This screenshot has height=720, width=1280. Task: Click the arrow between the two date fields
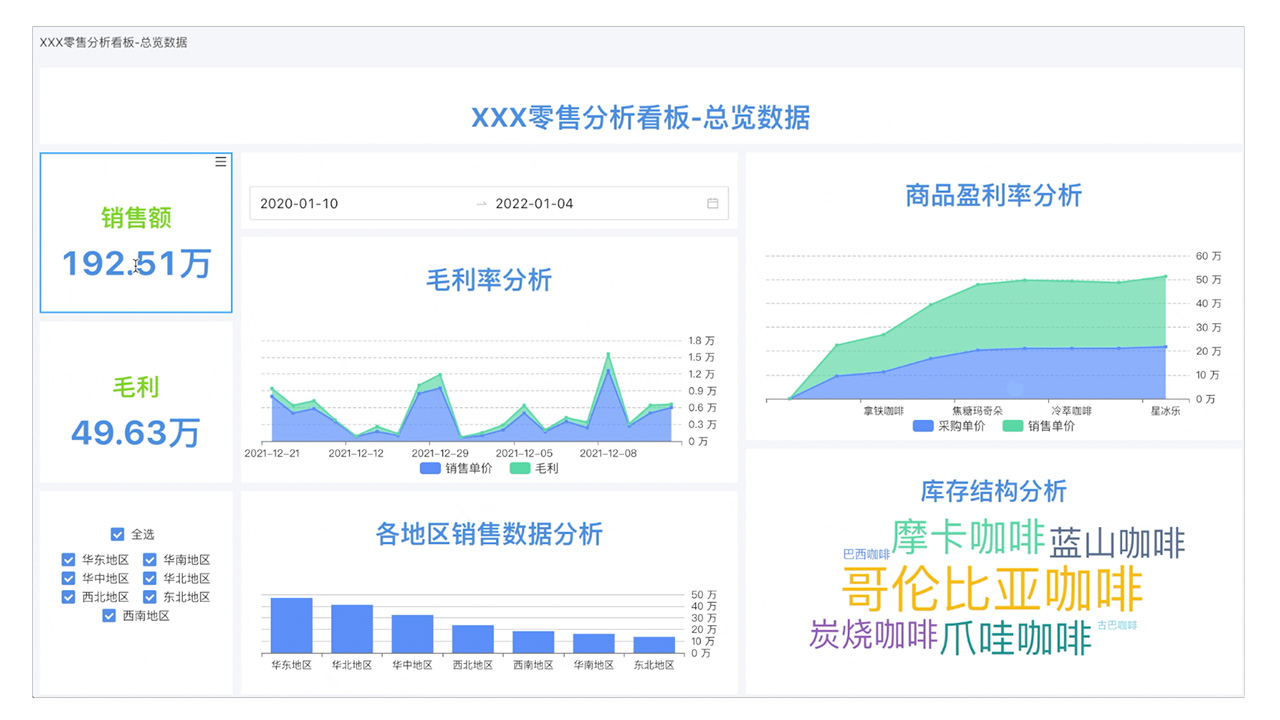(x=479, y=203)
